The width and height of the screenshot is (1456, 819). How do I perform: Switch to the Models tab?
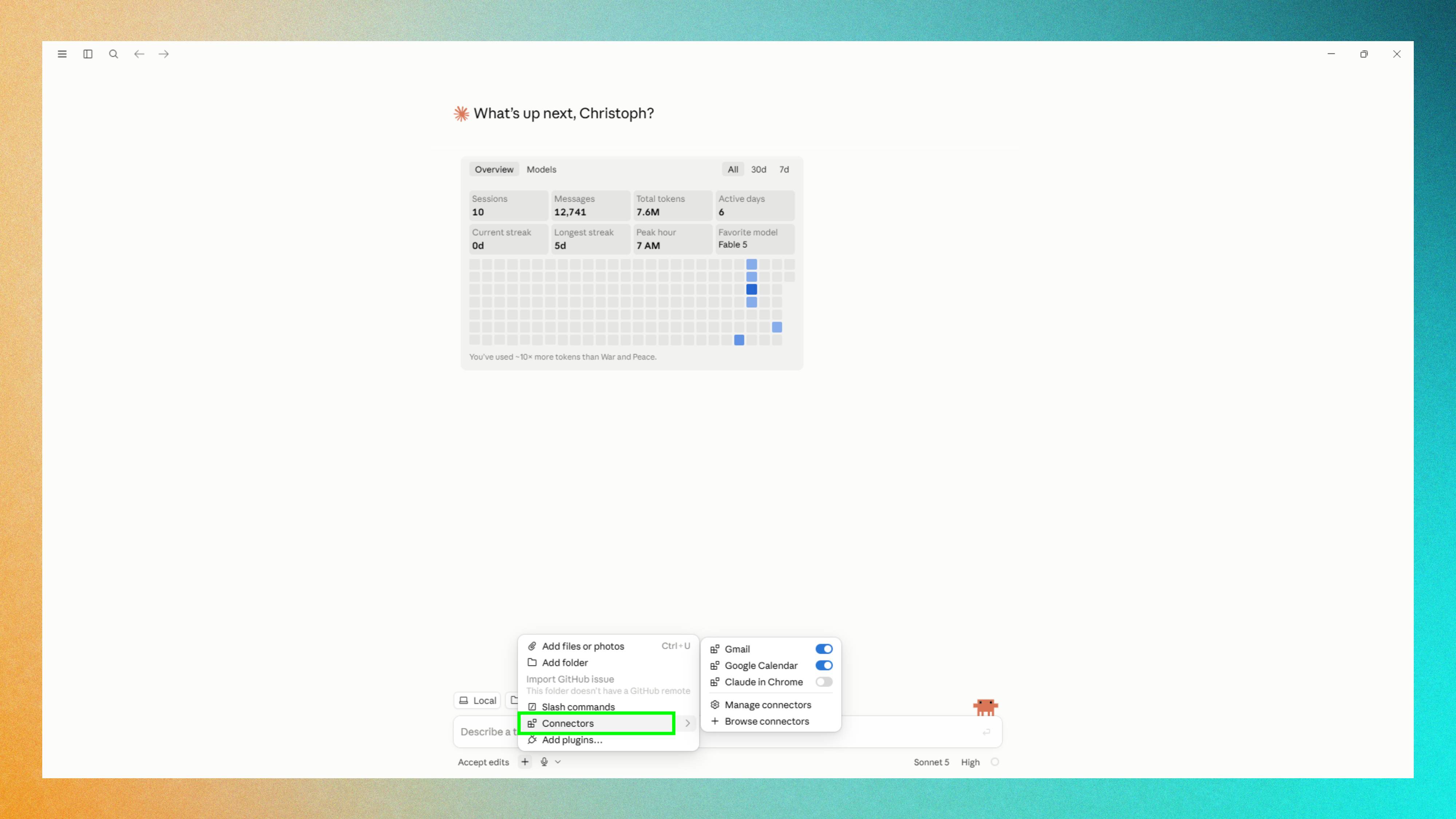click(541, 170)
